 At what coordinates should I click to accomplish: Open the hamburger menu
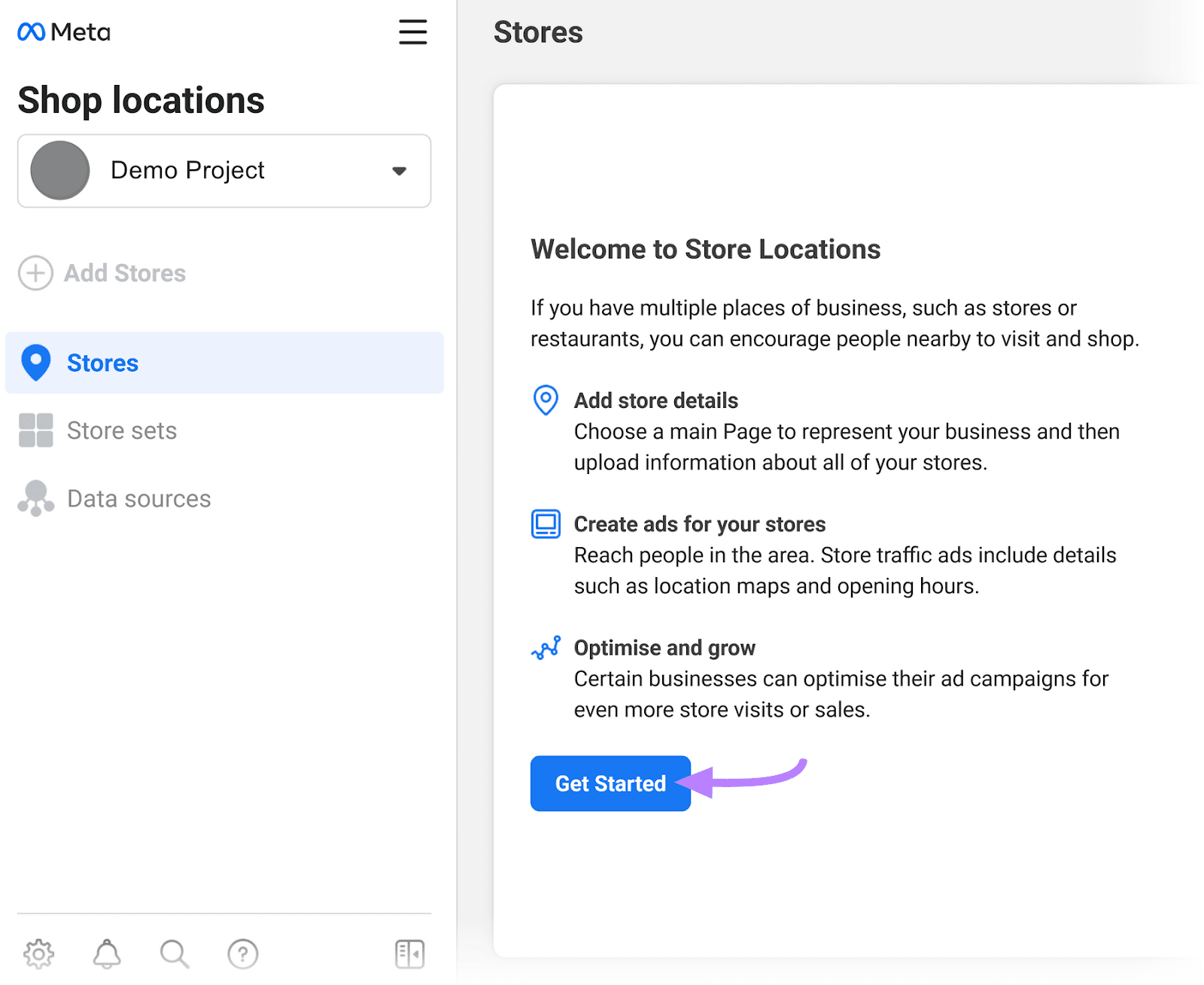(412, 32)
